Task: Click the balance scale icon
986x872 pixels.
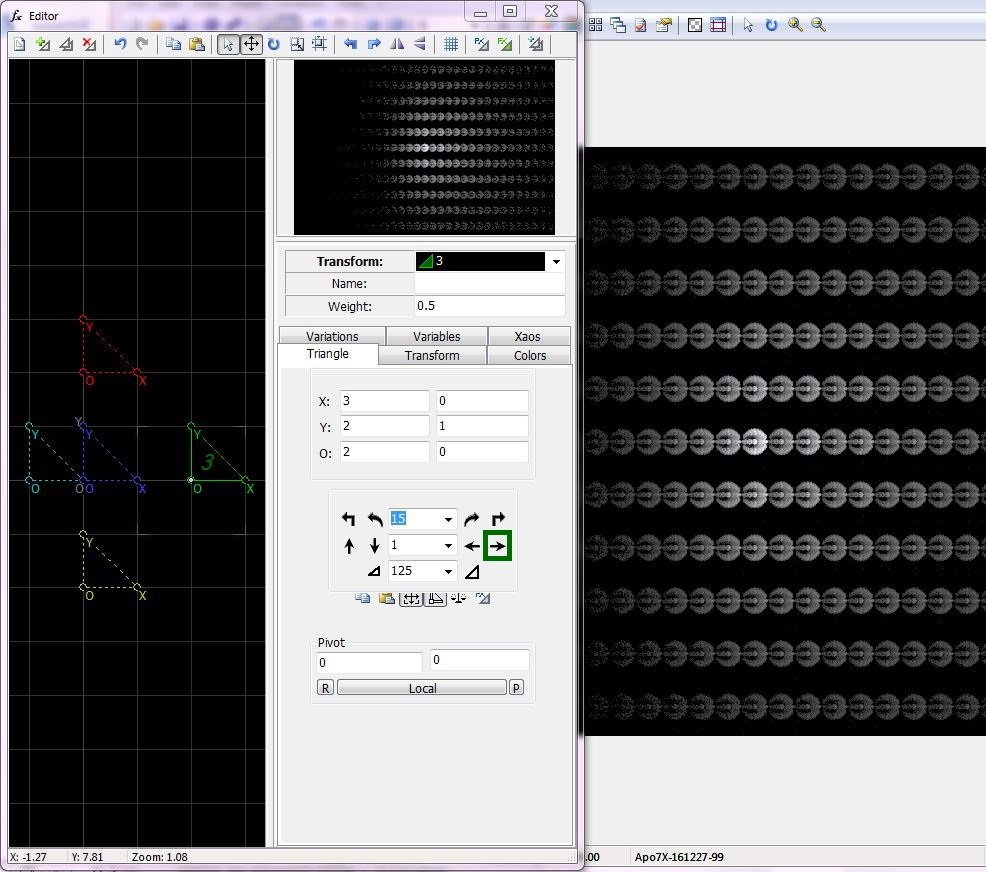Action: click(x=458, y=599)
